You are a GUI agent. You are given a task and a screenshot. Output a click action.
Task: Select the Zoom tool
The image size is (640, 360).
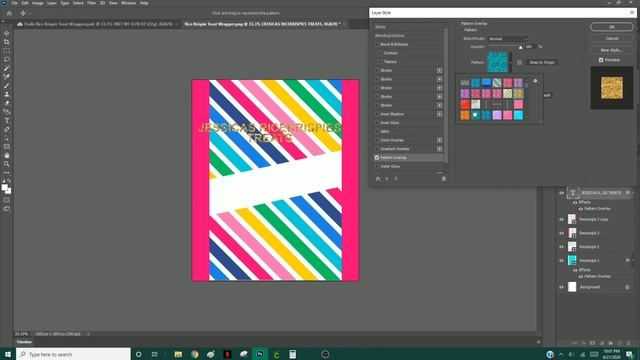coord(7,164)
